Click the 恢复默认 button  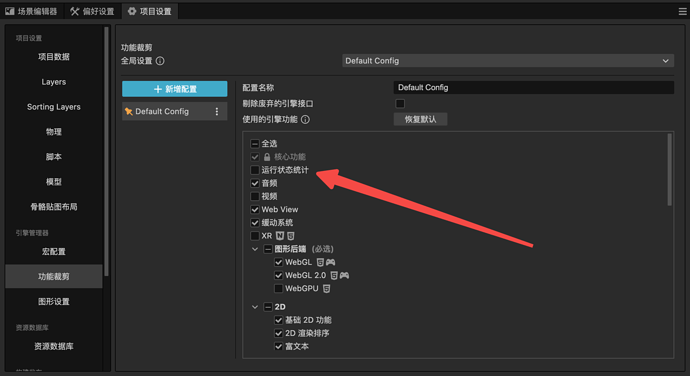[x=420, y=119]
